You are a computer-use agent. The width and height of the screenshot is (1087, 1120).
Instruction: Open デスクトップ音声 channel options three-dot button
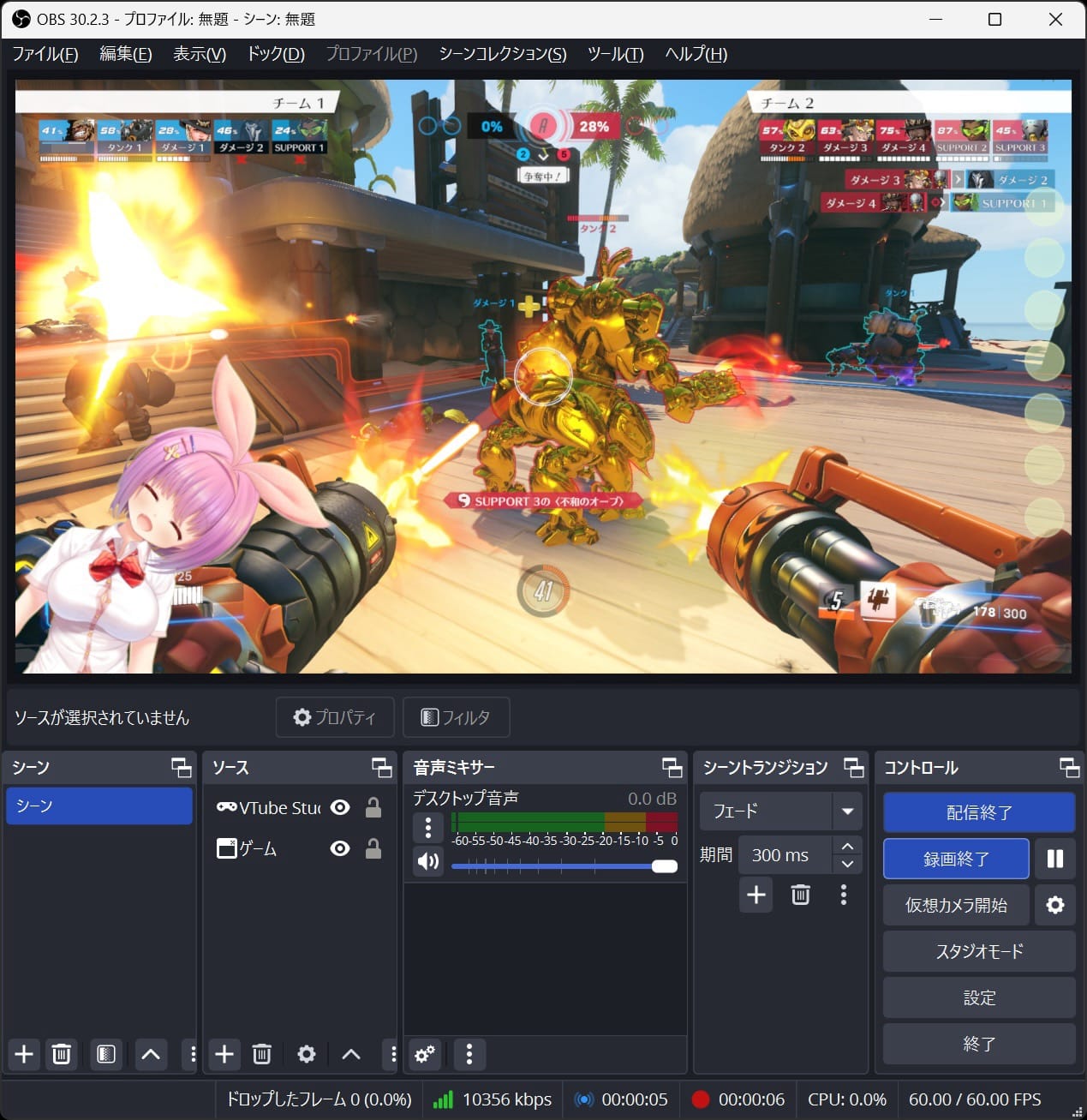428,827
